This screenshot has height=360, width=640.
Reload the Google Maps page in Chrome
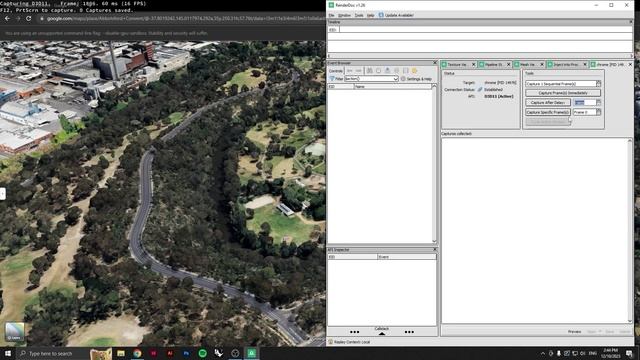[29, 18]
